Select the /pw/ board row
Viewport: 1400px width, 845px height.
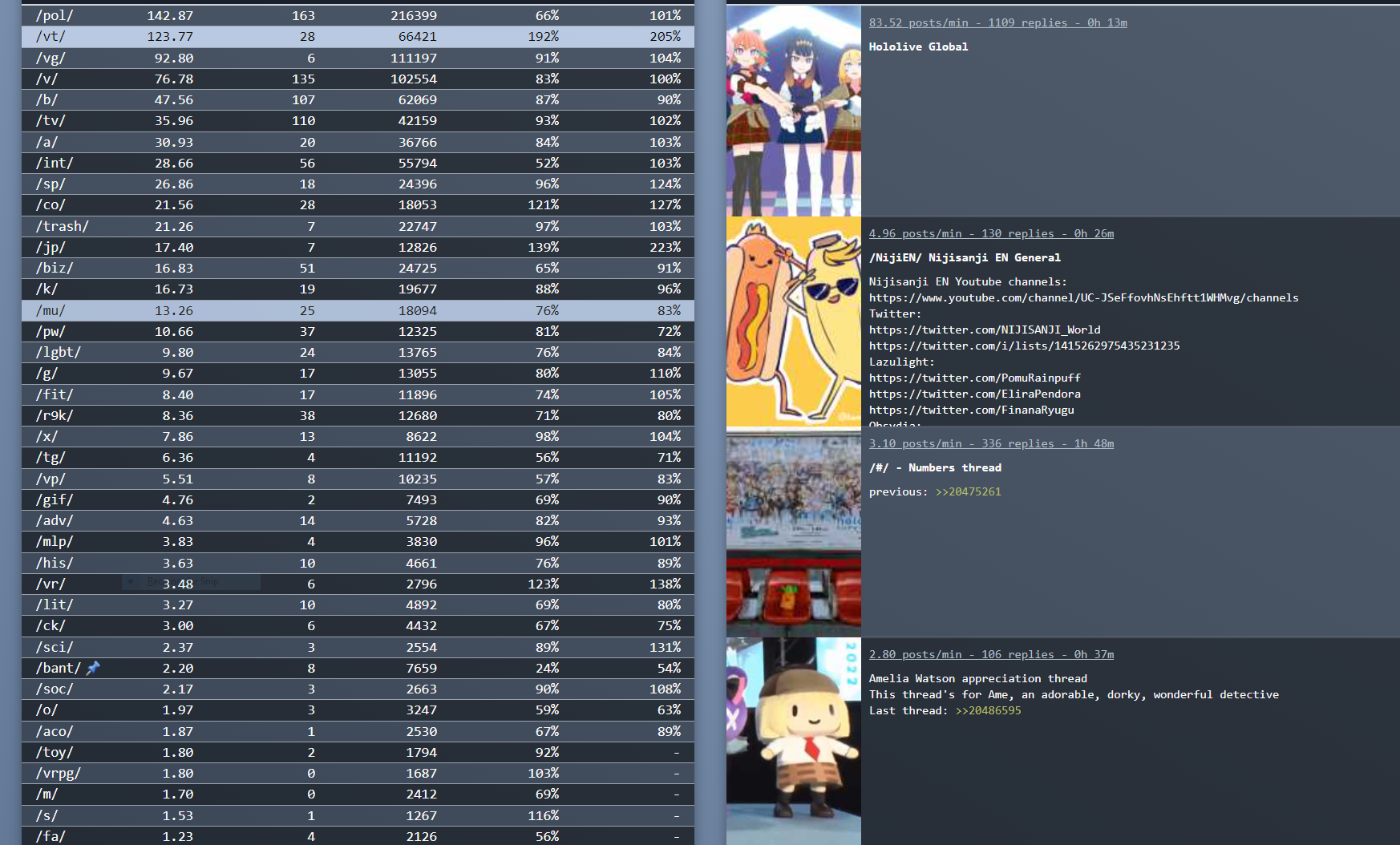pyautogui.click(x=358, y=331)
